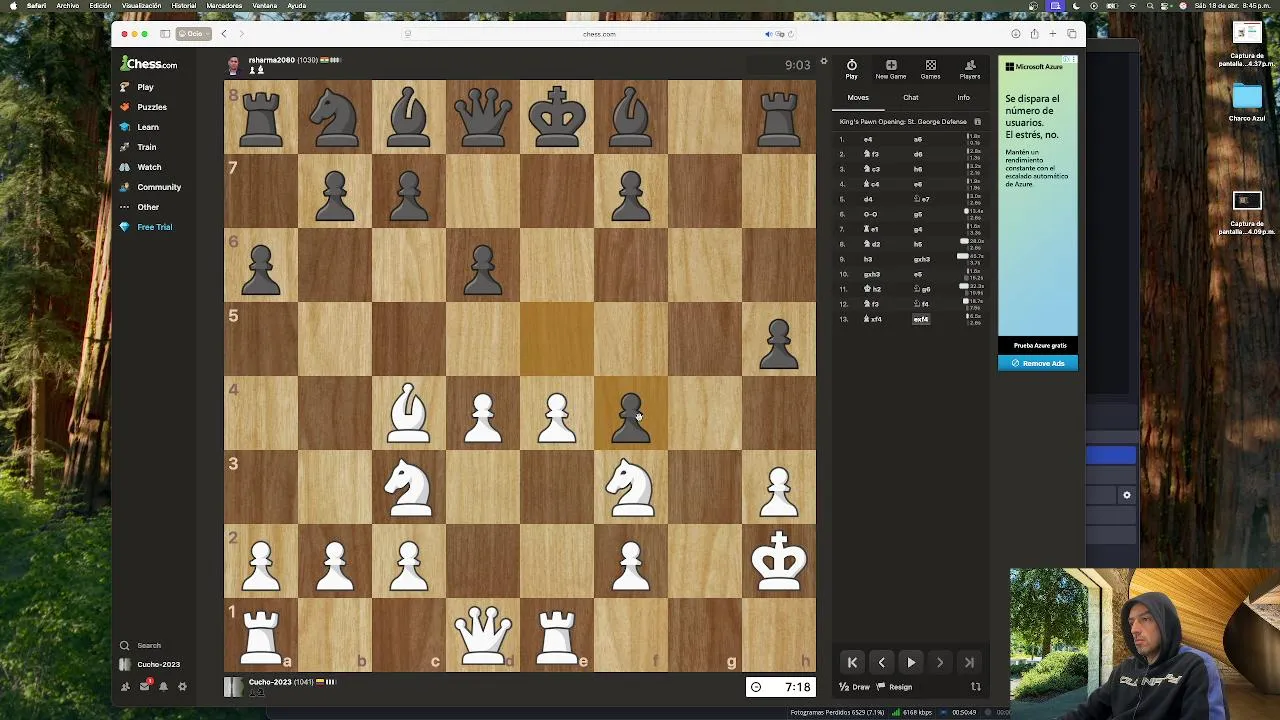This screenshot has width=1280, height=720.
Task: Go to next move
Action: [940, 662]
